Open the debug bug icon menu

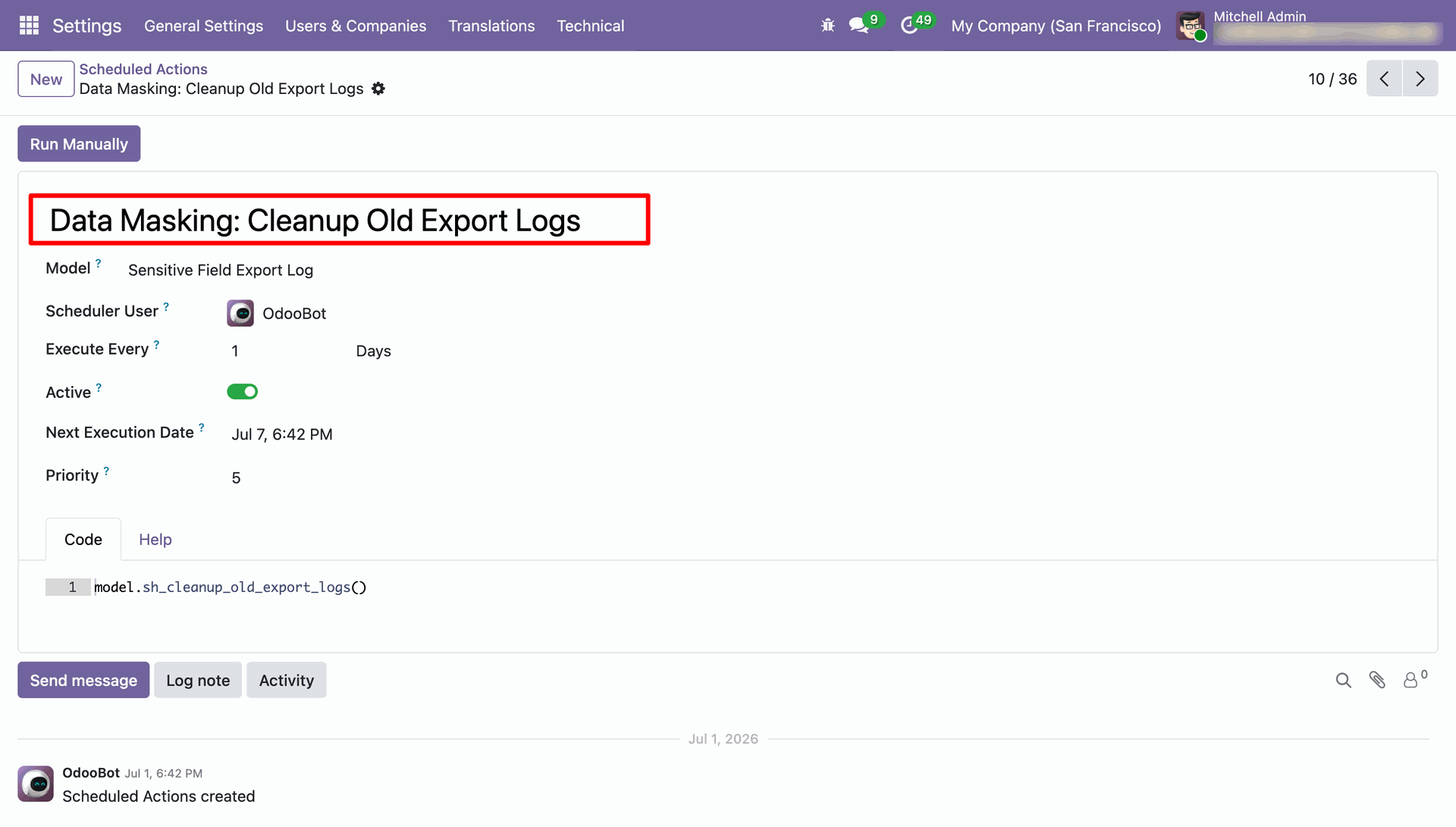click(827, 26)
